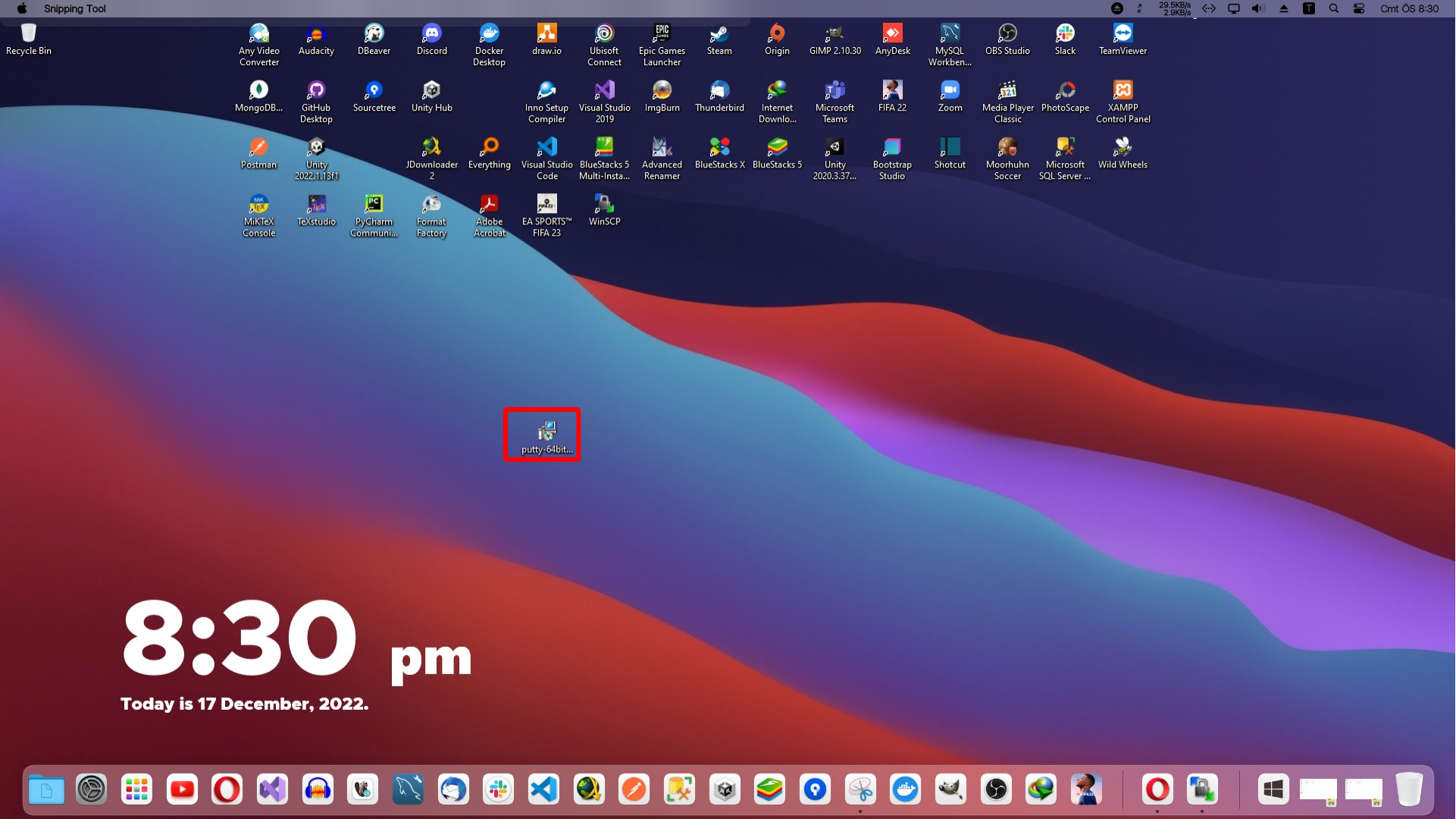Open the Apple logo menu

[22, 8]
